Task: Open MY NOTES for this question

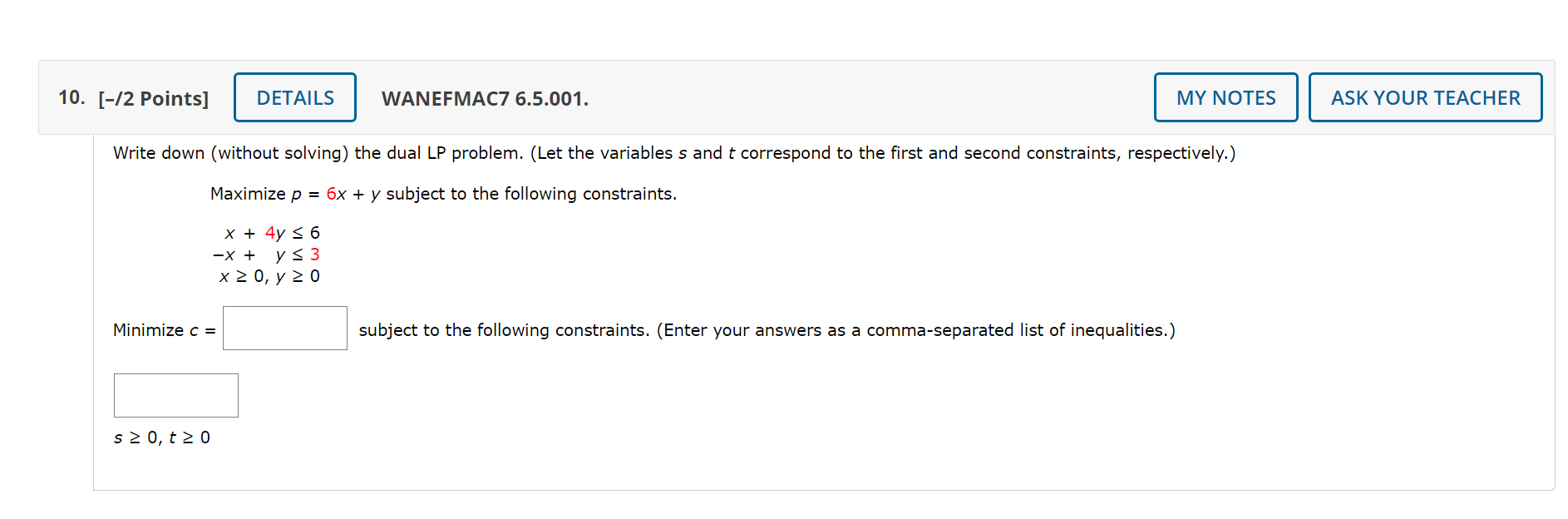Action: click(x=1225, y=97)
